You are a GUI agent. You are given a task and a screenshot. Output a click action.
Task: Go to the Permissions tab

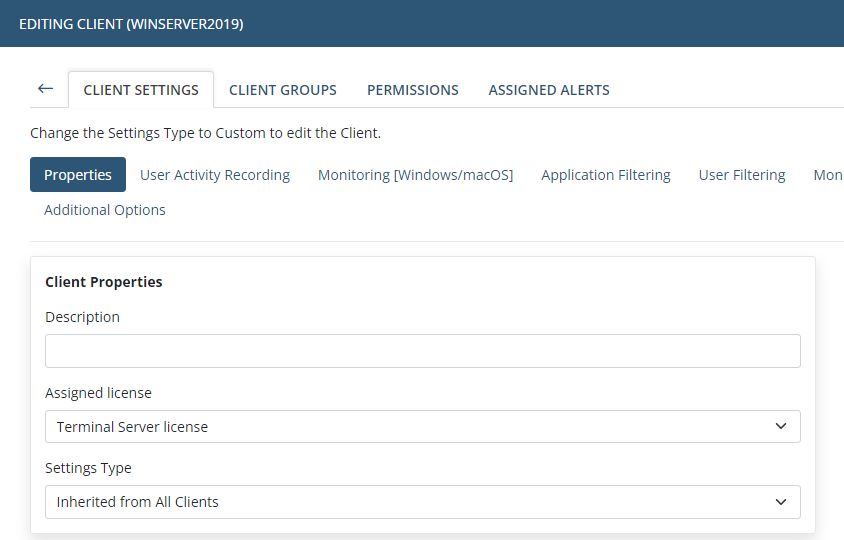pos(412,90)
